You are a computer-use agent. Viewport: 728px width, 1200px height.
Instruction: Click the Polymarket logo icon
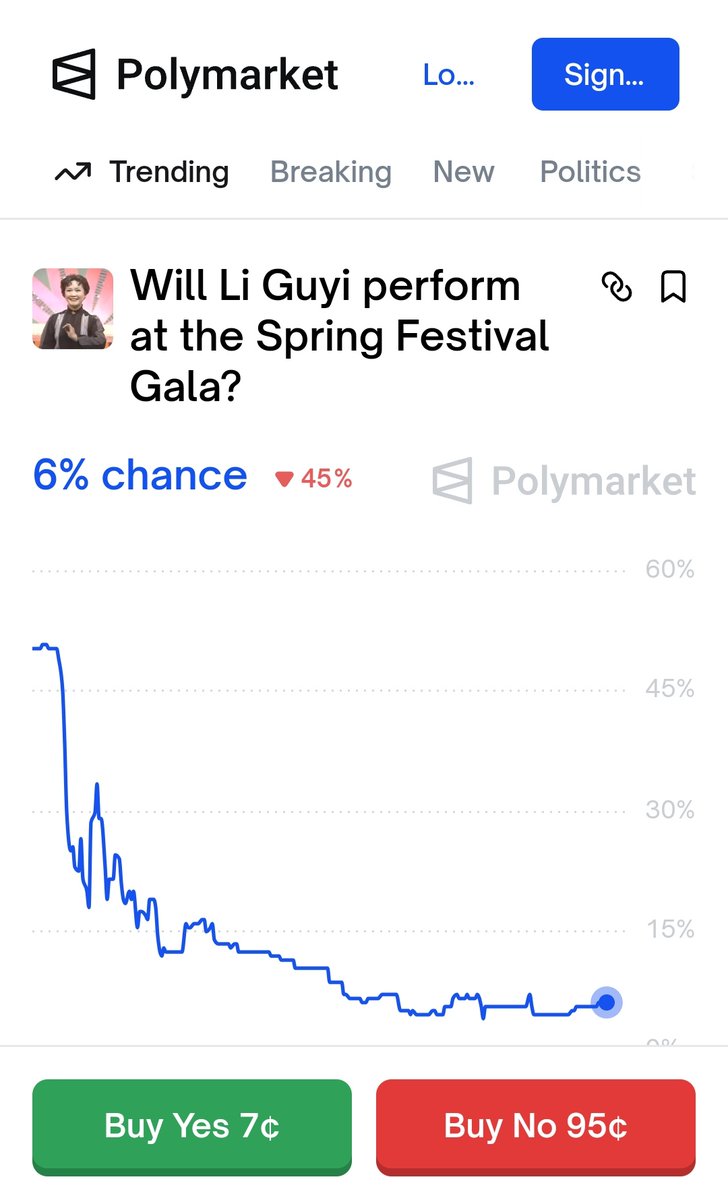pyautogui.click(x=74, y=74)
